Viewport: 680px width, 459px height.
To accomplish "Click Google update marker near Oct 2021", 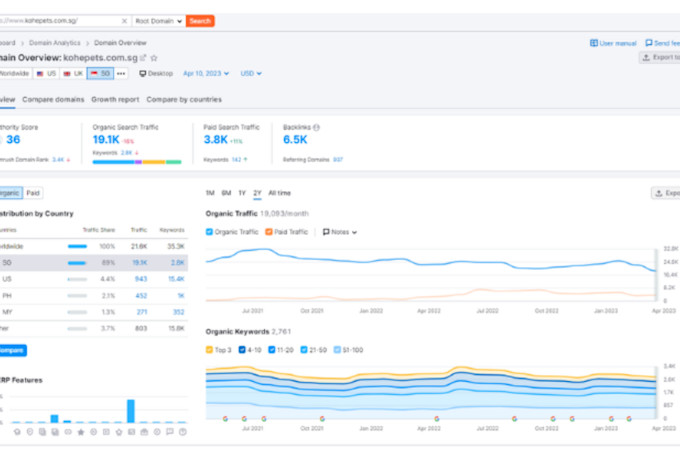I will [x=322, y=419].
